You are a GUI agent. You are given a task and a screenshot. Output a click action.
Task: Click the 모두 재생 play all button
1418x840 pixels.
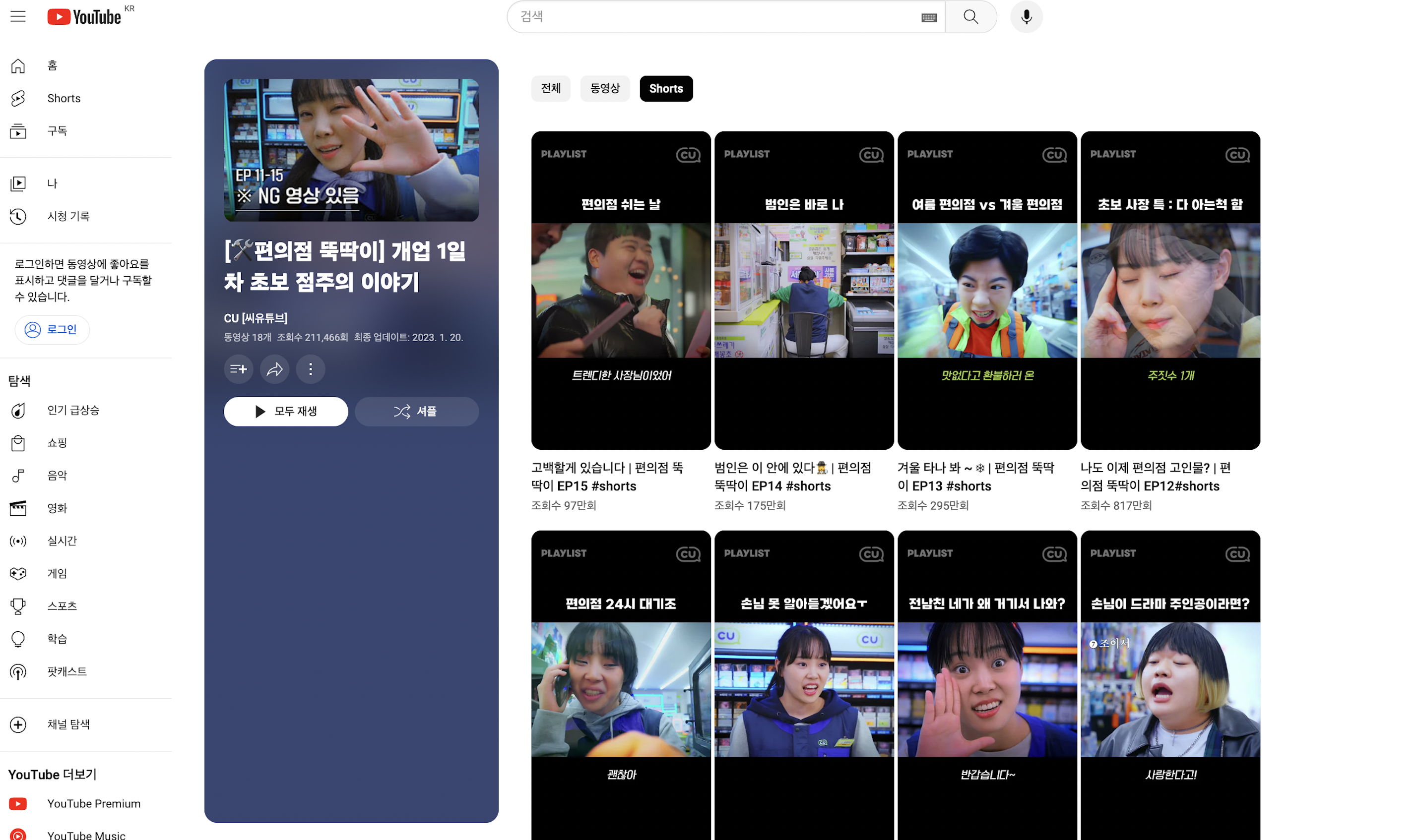(x=285, y=412)
